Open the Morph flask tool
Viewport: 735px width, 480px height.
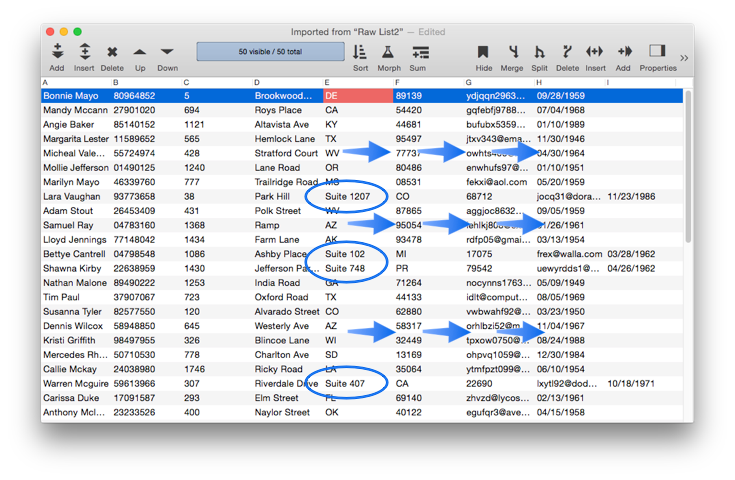click(388, 52)
